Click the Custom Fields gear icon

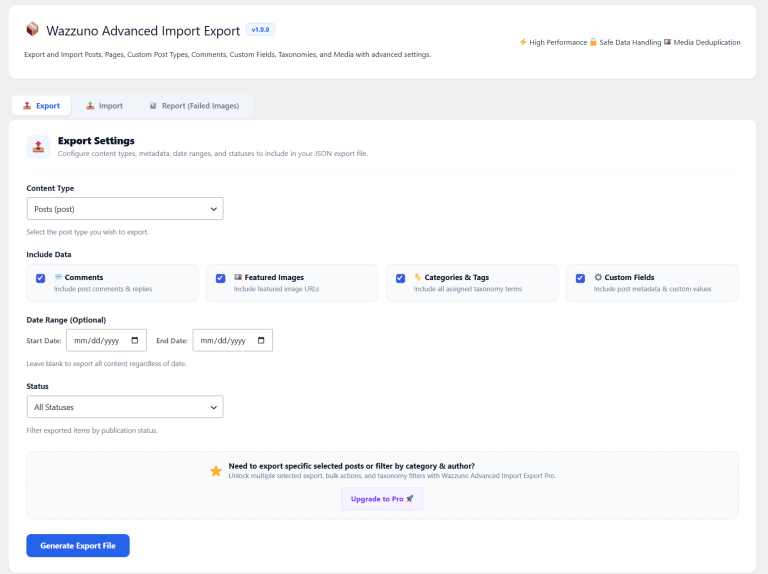(x=598, y=277)
